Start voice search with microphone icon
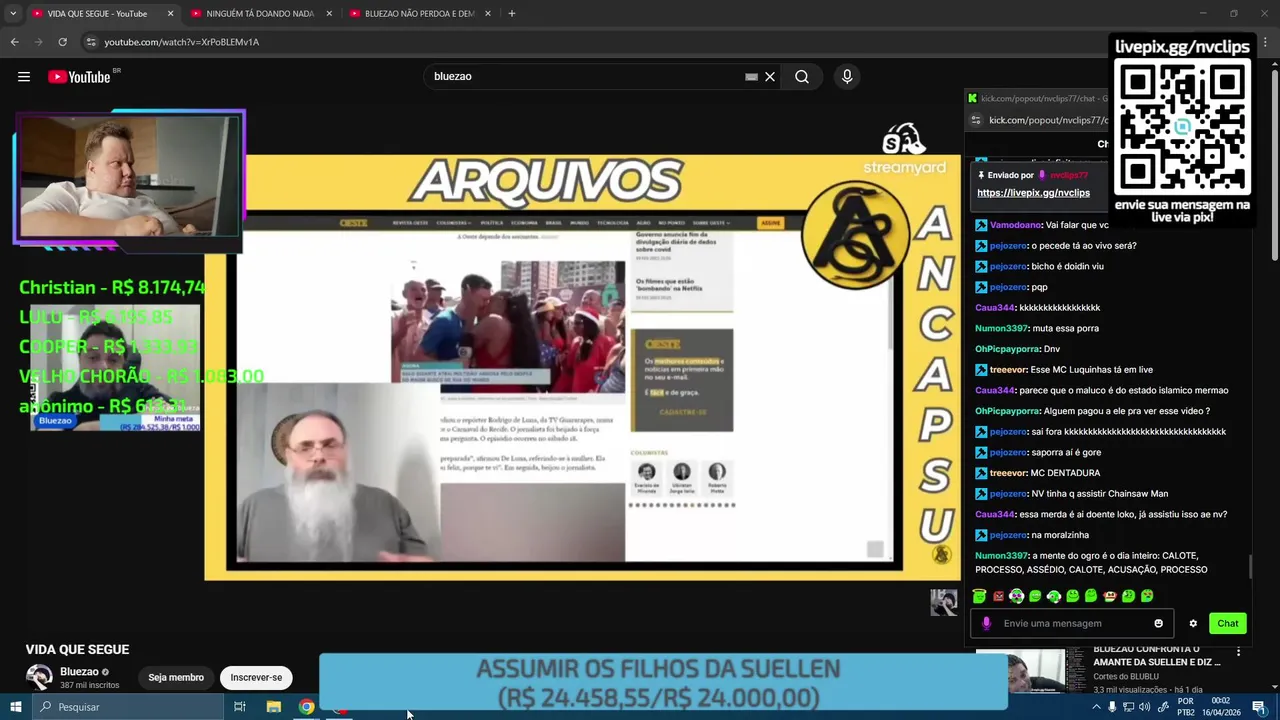This screenshot has width=1280, height=720. tap(847, 77)
